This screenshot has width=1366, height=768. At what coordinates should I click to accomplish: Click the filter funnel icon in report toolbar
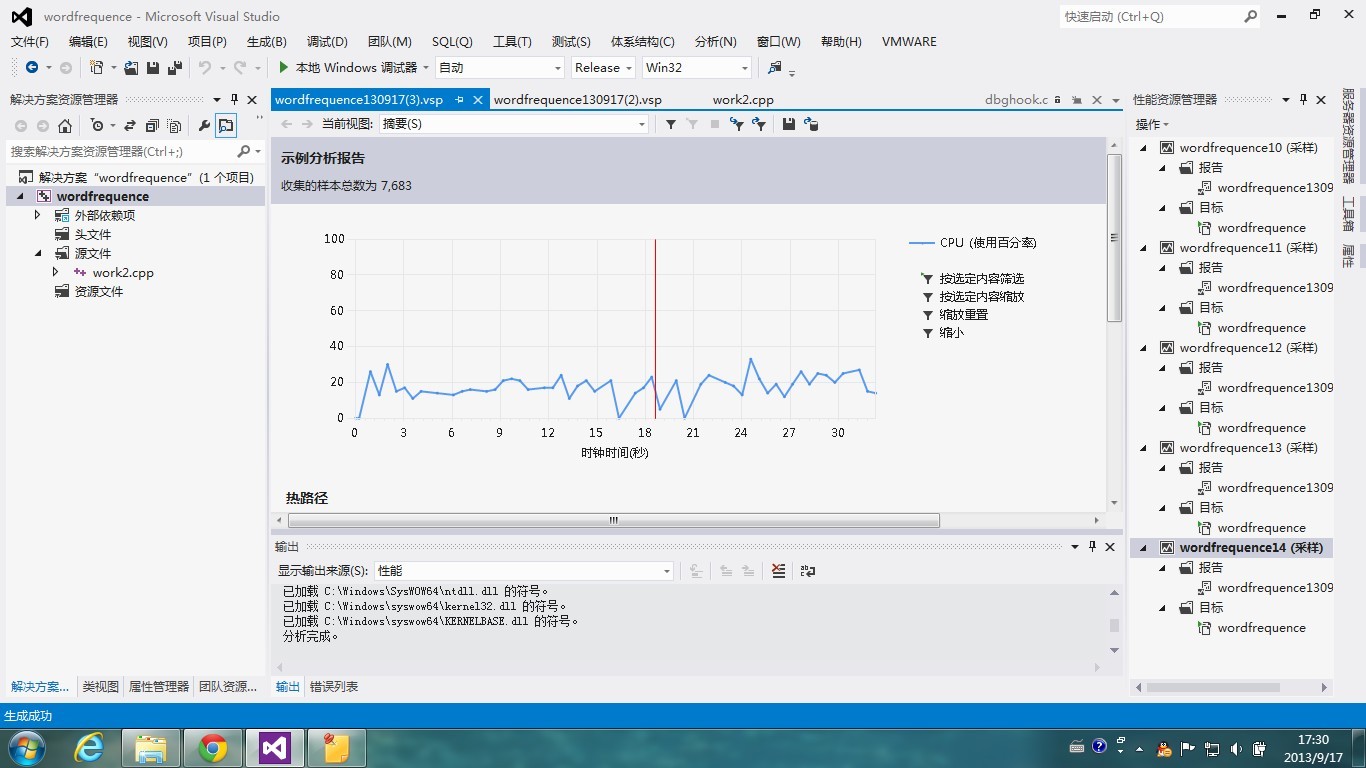tap(671, 124)
